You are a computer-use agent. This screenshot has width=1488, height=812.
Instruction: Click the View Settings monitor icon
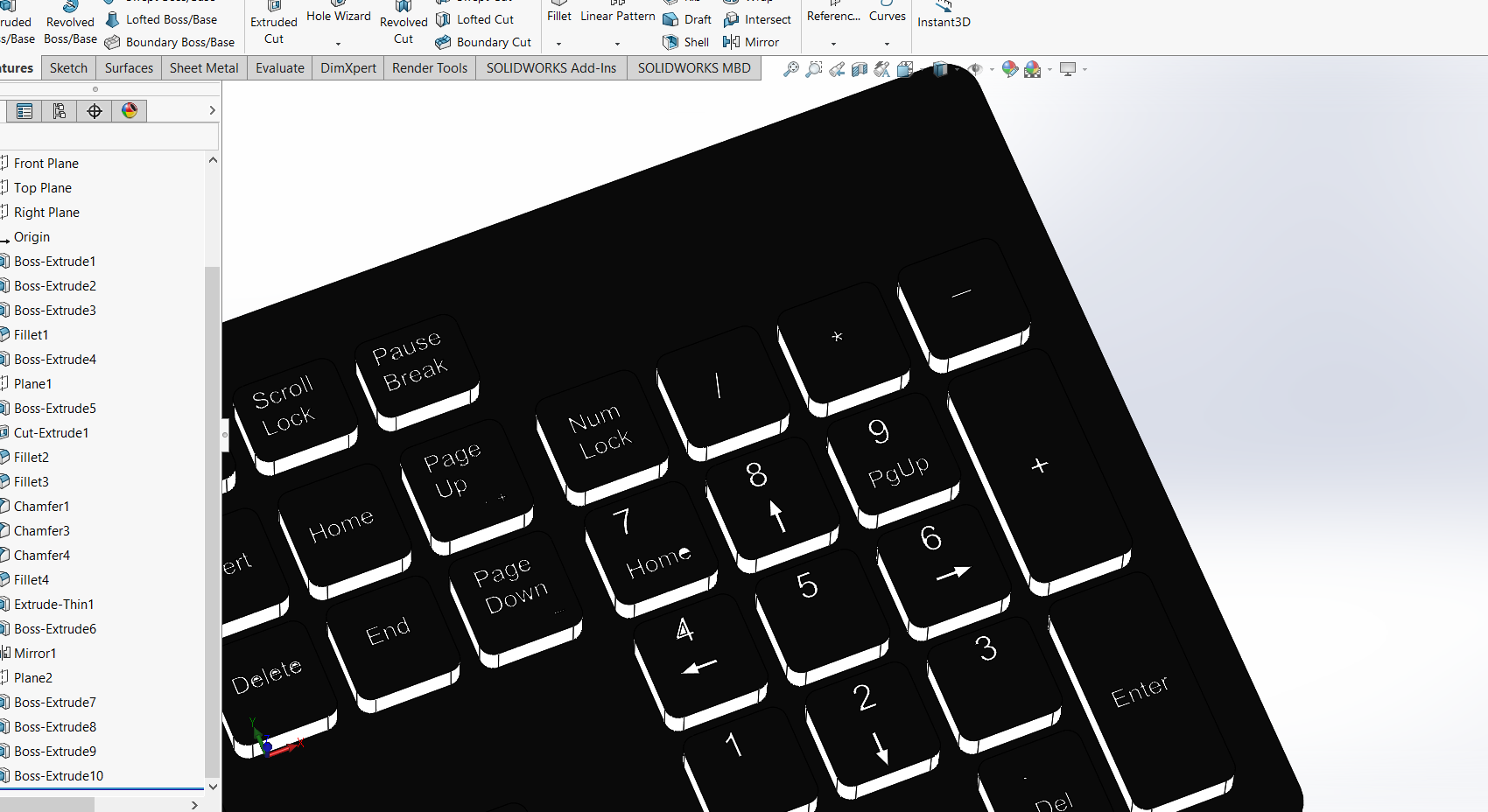[x=1068, y=69]
